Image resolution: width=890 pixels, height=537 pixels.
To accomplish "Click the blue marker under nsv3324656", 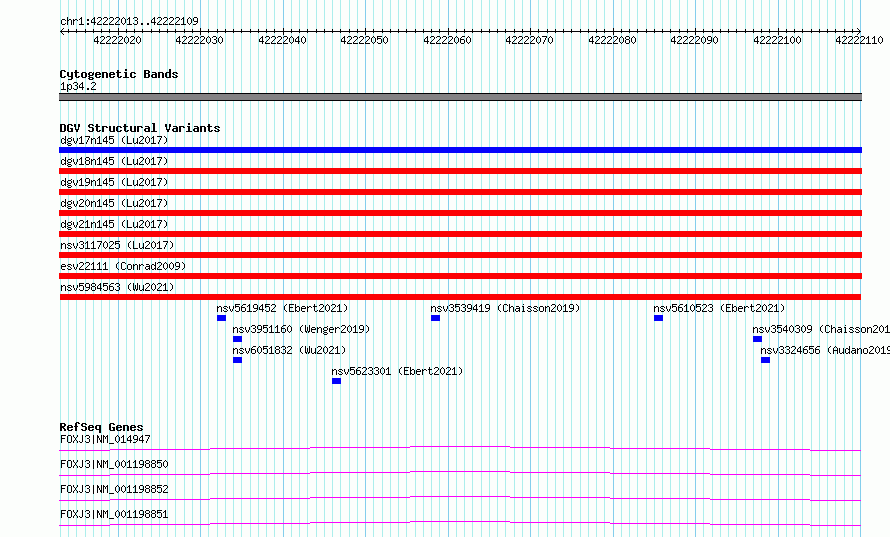I will tap(765, 360).
